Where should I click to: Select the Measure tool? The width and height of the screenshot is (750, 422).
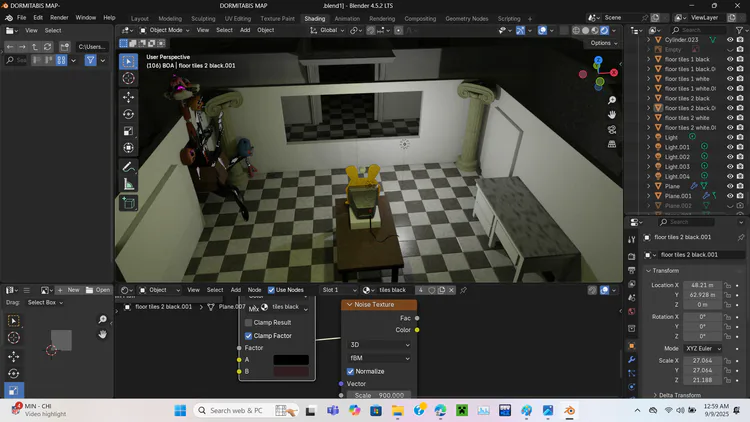[x=128, y=184]
